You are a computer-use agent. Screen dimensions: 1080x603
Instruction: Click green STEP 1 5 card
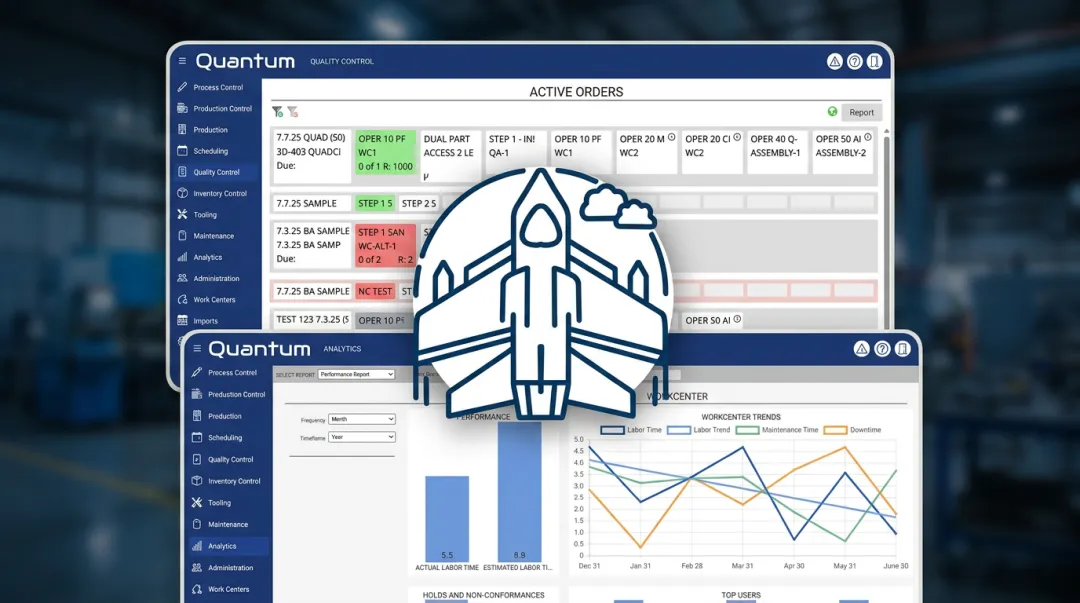tap(375, 203)
